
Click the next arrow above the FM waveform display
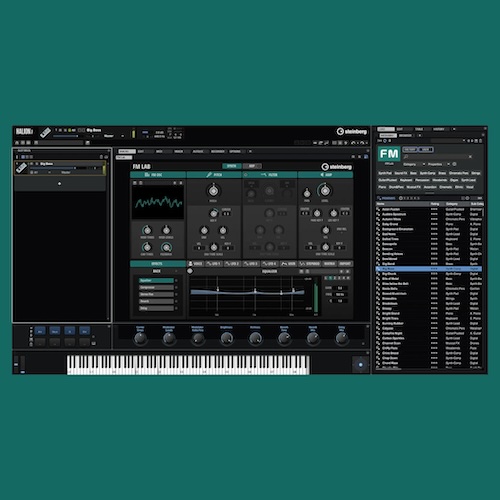coord(181,183)
